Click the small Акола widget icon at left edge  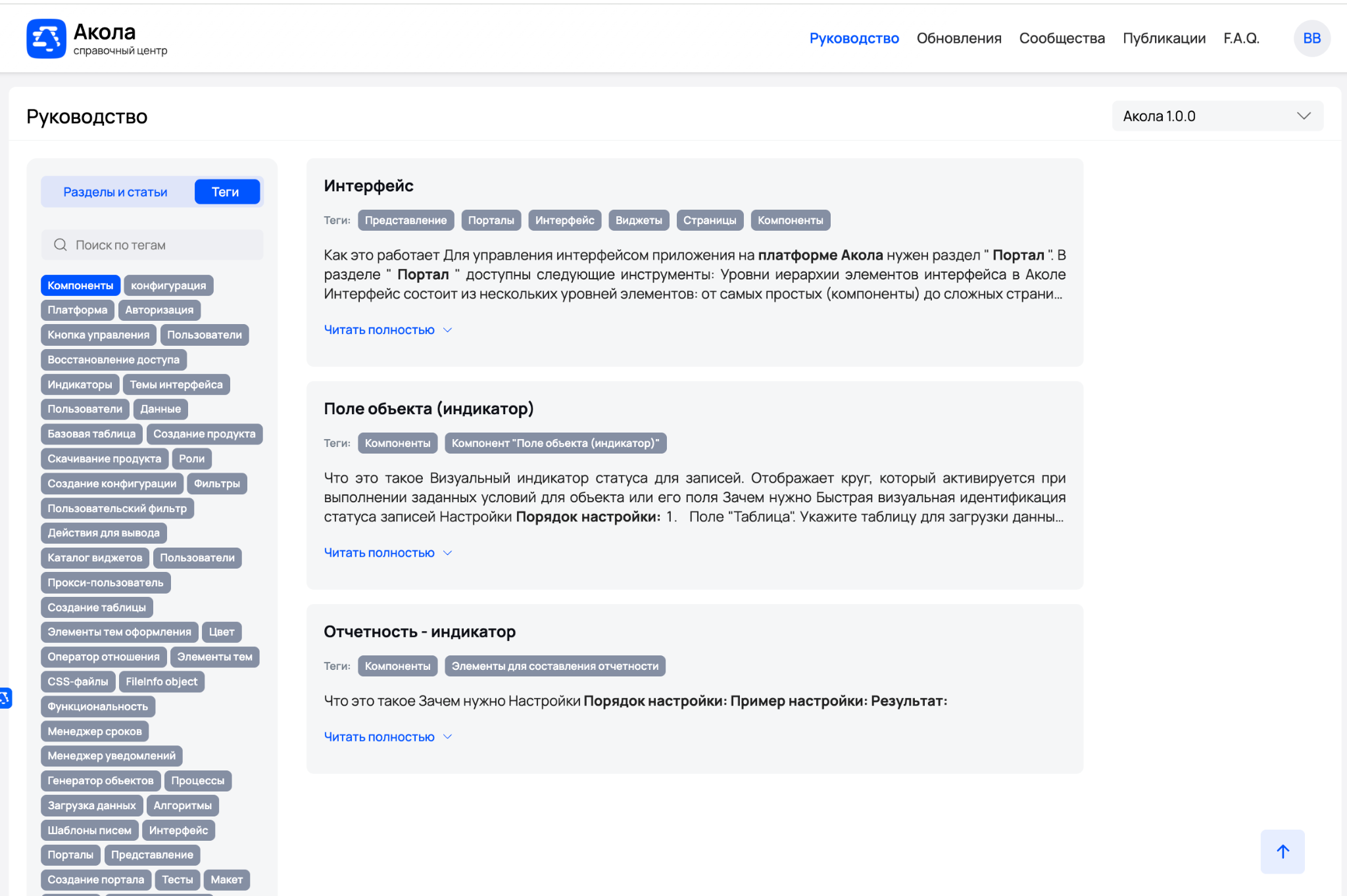[x=5, y=697]
